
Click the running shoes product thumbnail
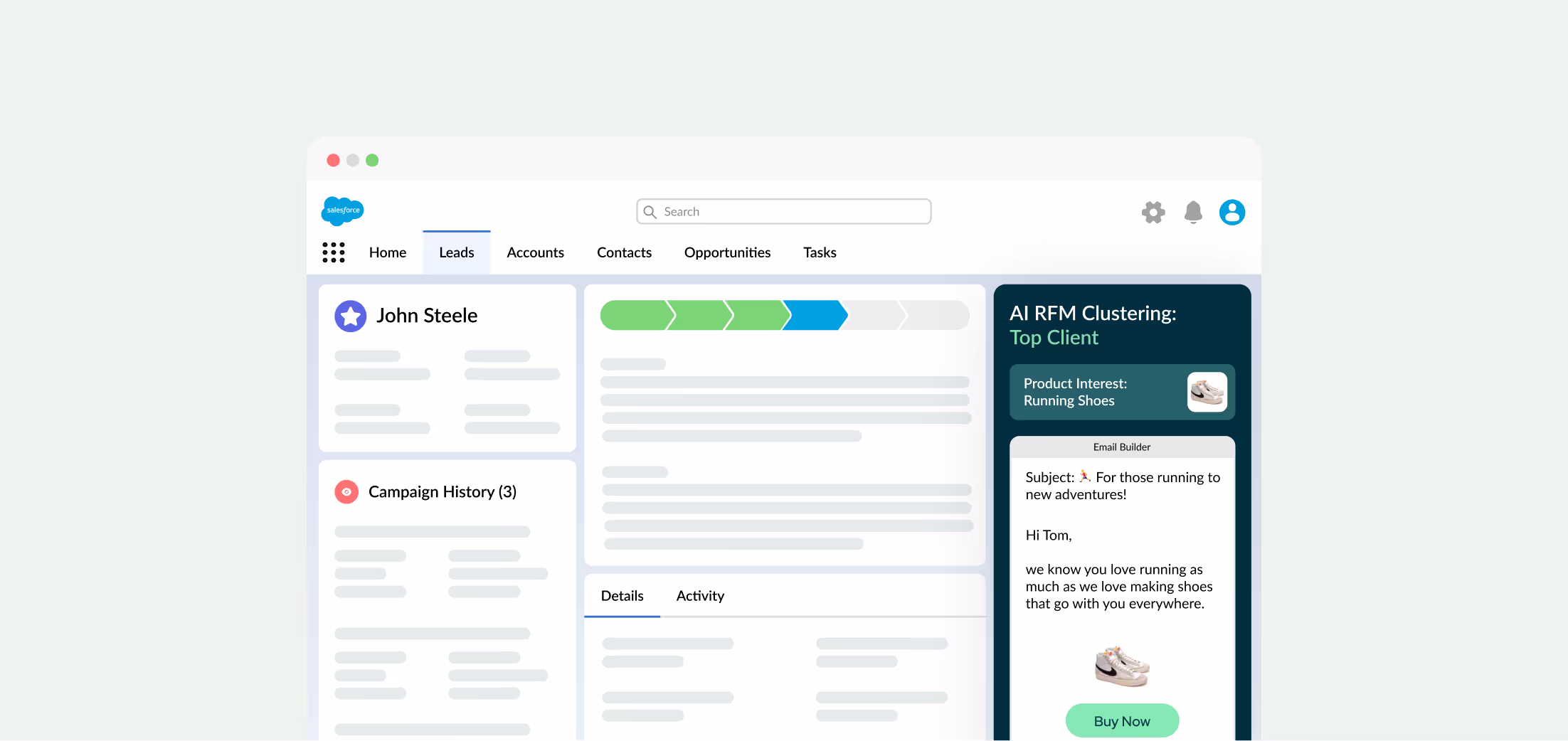[1207, 392]
